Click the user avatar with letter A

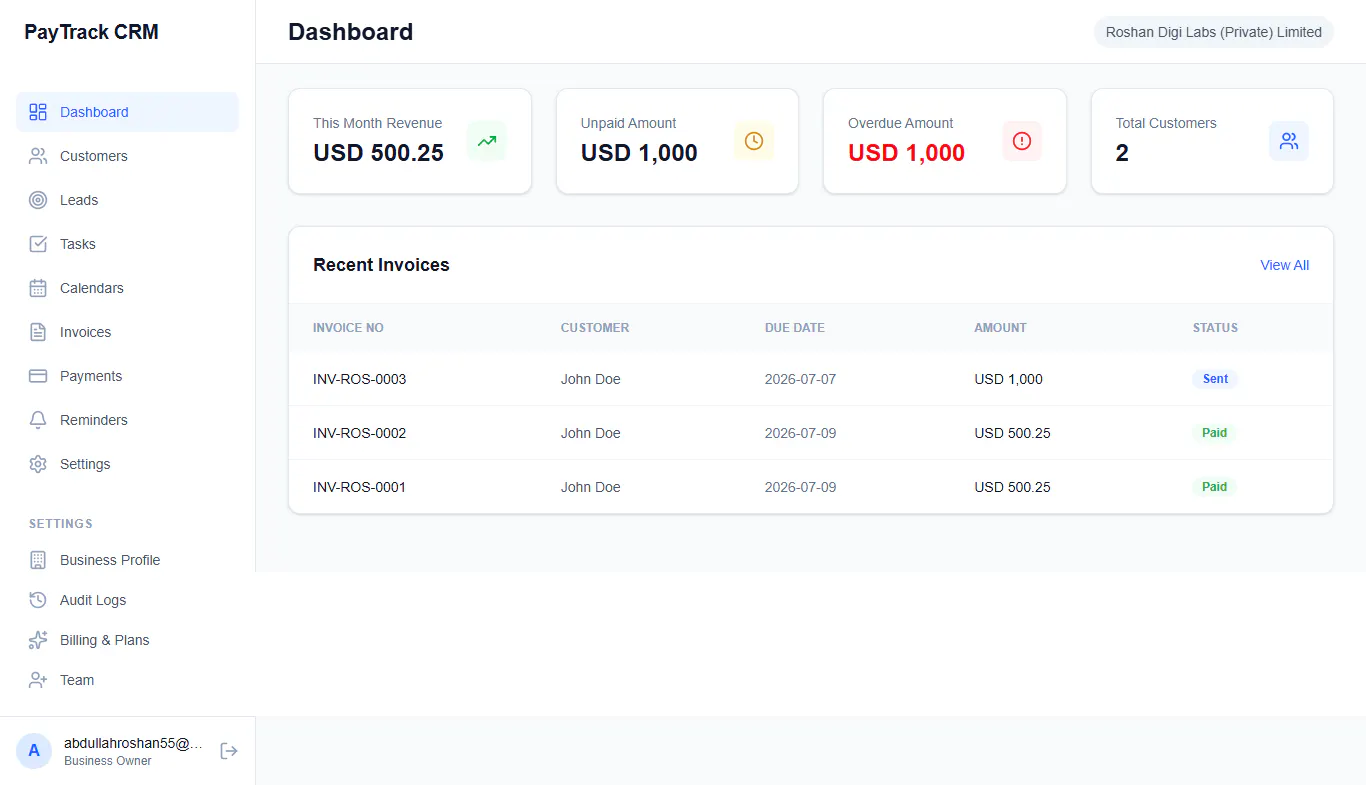(x=34, y=751)
